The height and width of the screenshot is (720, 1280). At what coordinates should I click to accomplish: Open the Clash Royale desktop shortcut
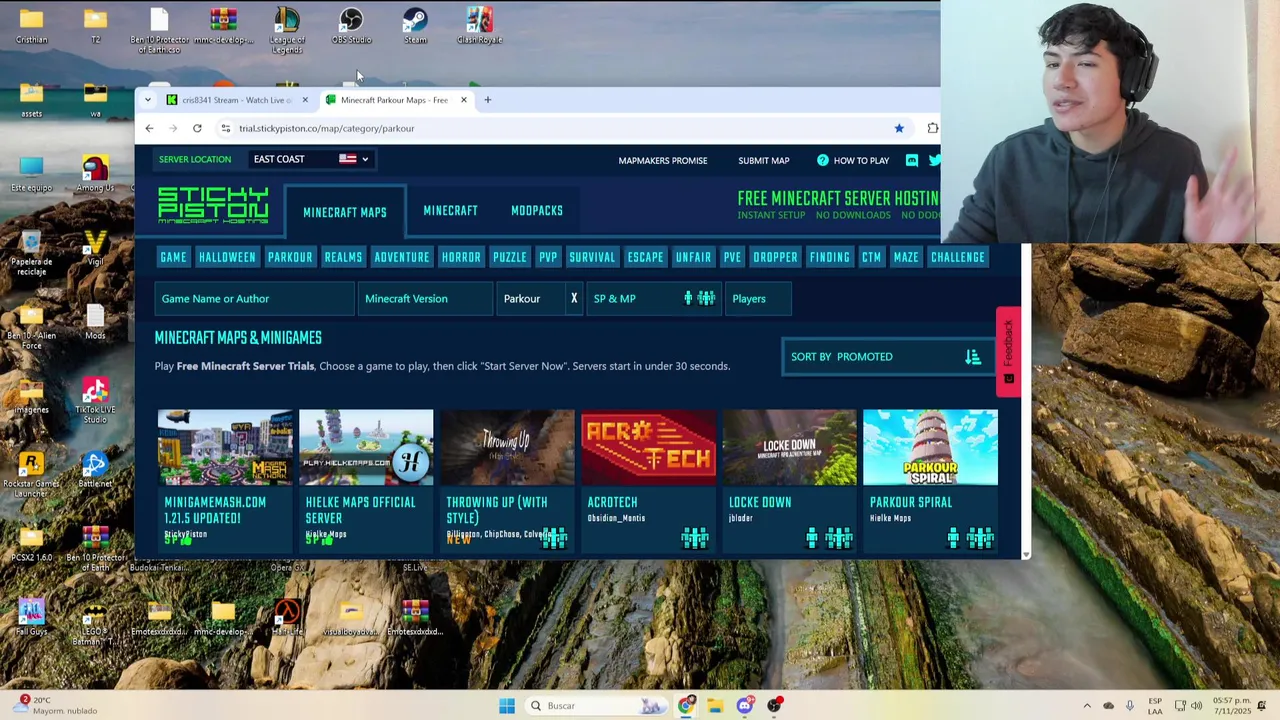(479, 26)
